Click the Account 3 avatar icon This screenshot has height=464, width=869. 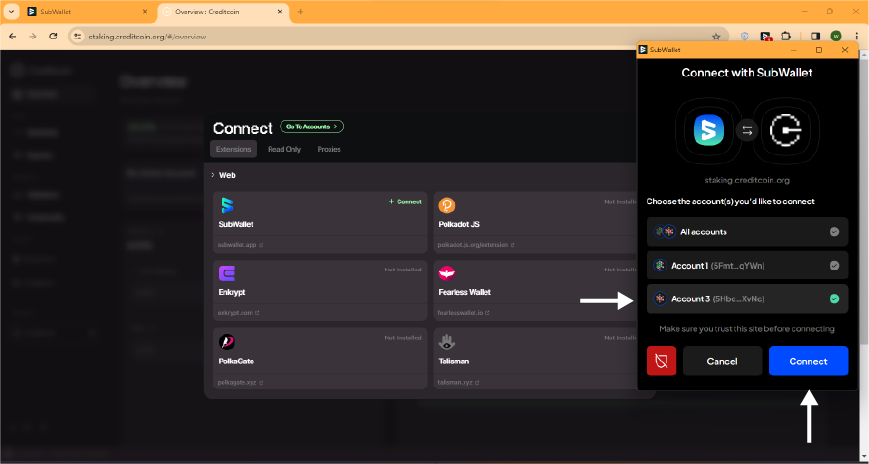click(x=660, y=299)
